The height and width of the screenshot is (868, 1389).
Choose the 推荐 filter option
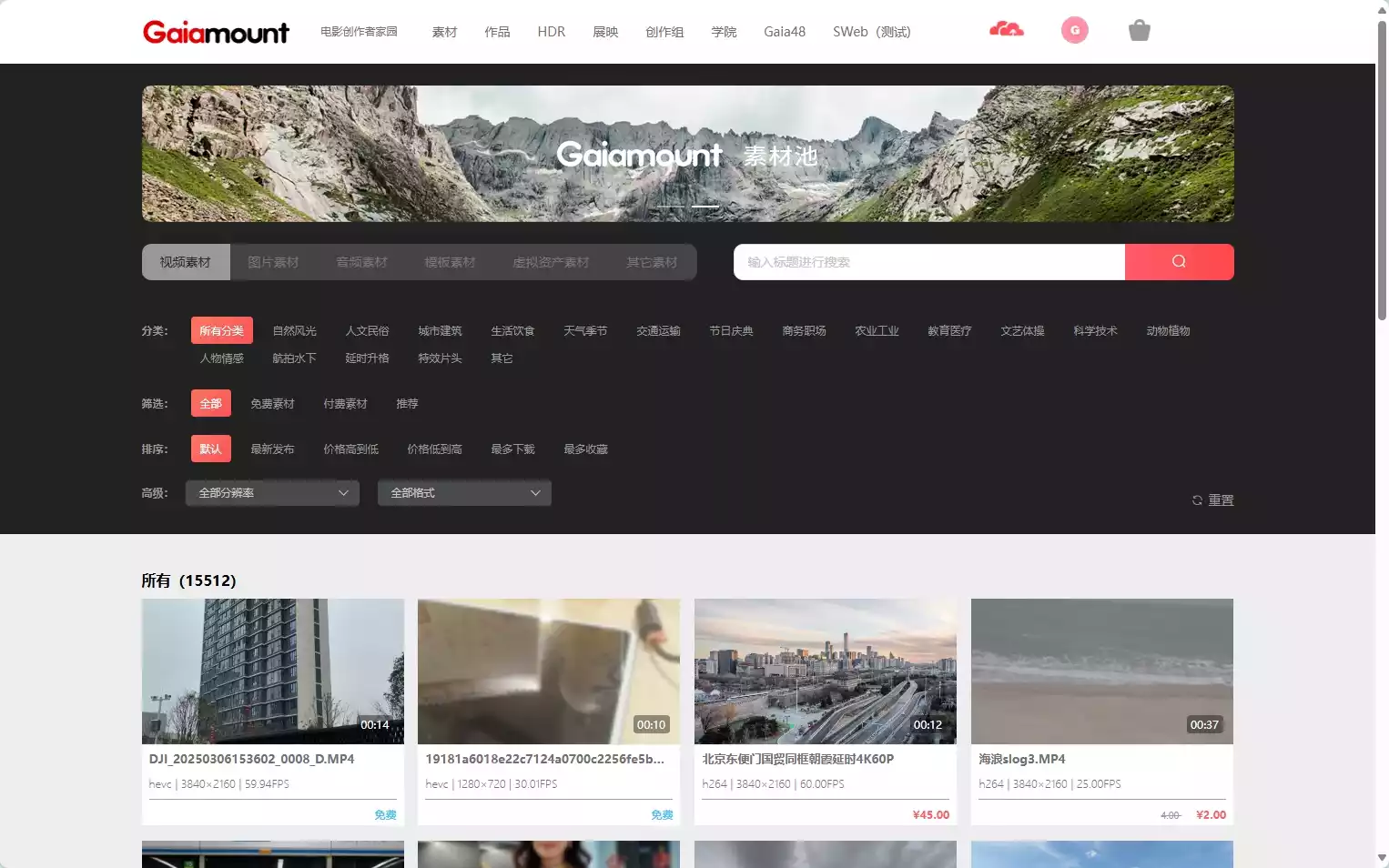click(408, 403)
